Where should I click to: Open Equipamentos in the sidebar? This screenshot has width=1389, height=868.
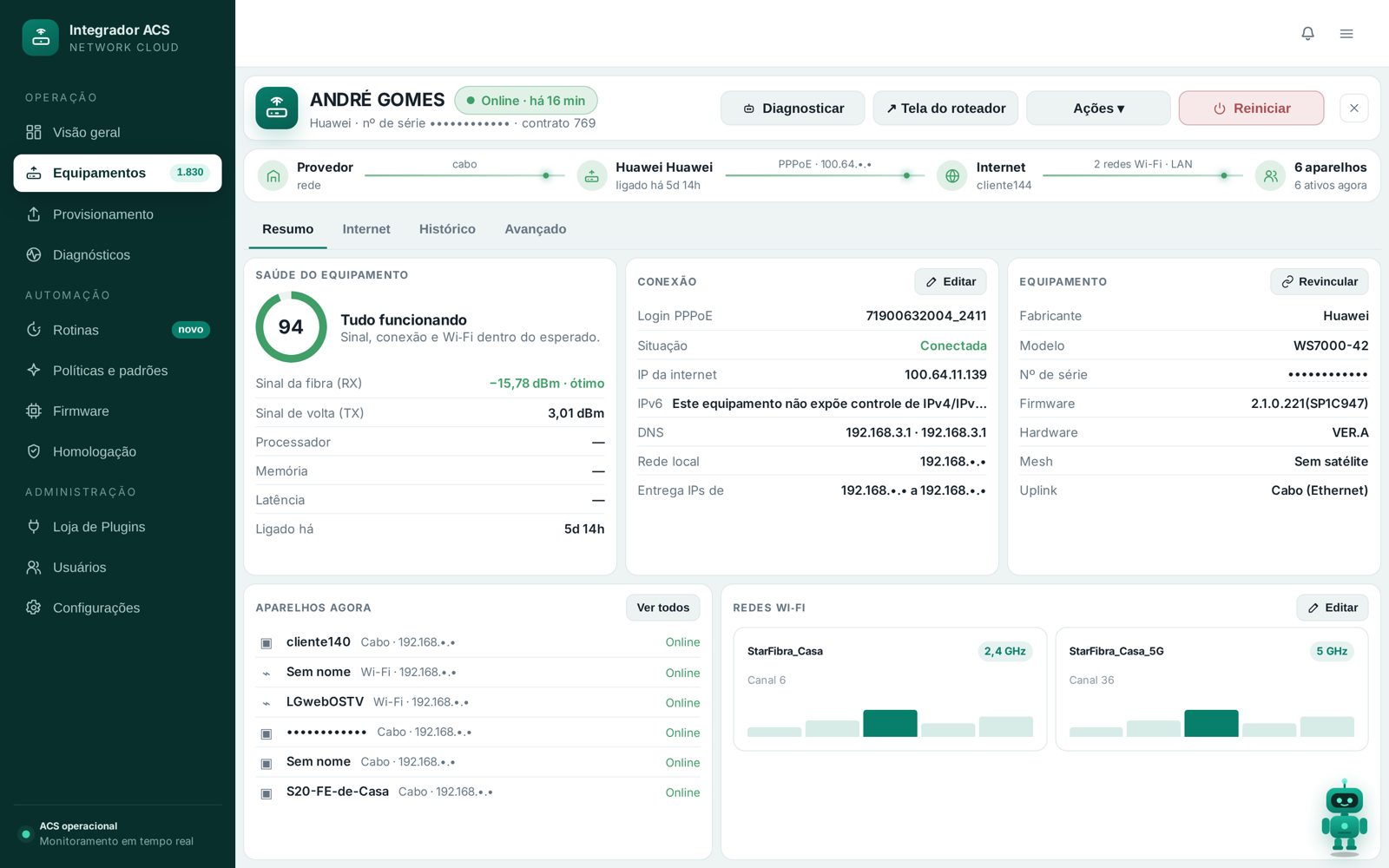pyautogui.click(x=117, y=173)
